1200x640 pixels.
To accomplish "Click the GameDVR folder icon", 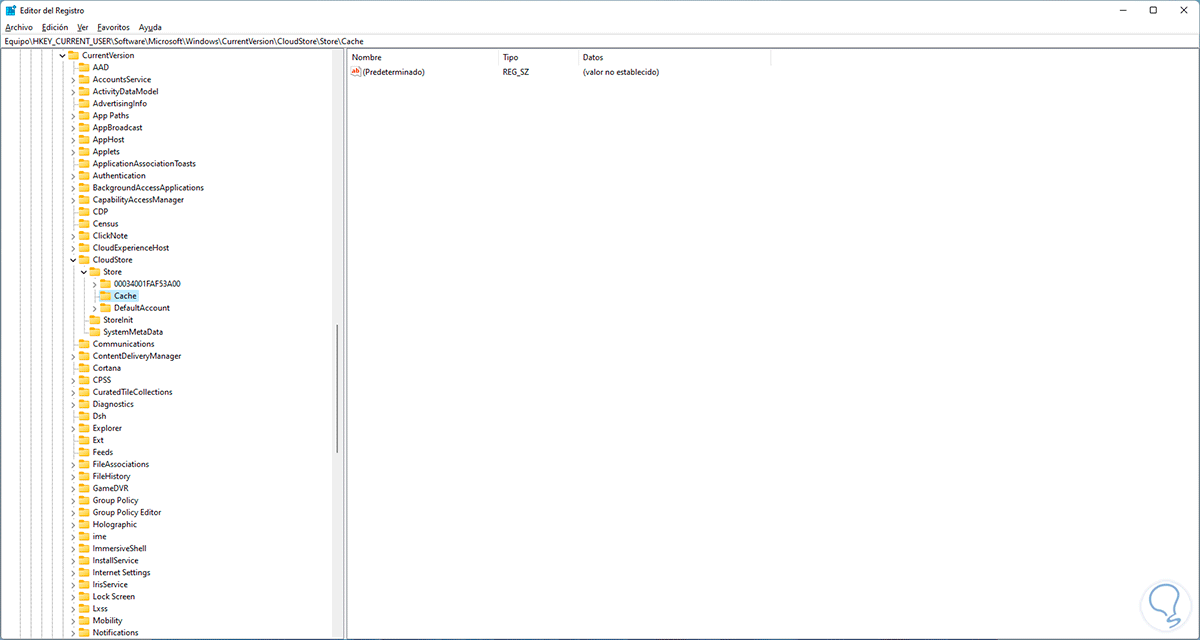I will pyautogui.click(x=84, y=488).
